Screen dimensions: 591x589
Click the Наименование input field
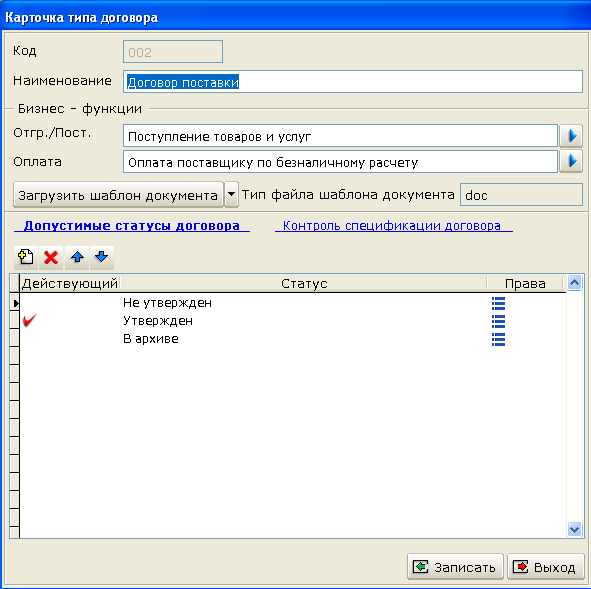tap(353, 82)
